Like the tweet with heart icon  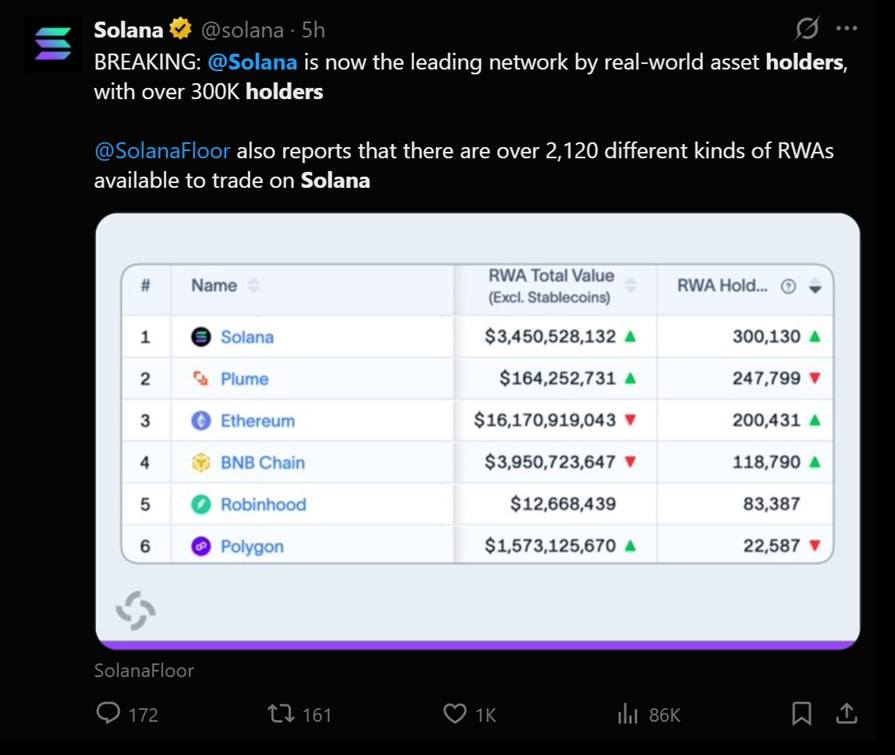(455, 713)
